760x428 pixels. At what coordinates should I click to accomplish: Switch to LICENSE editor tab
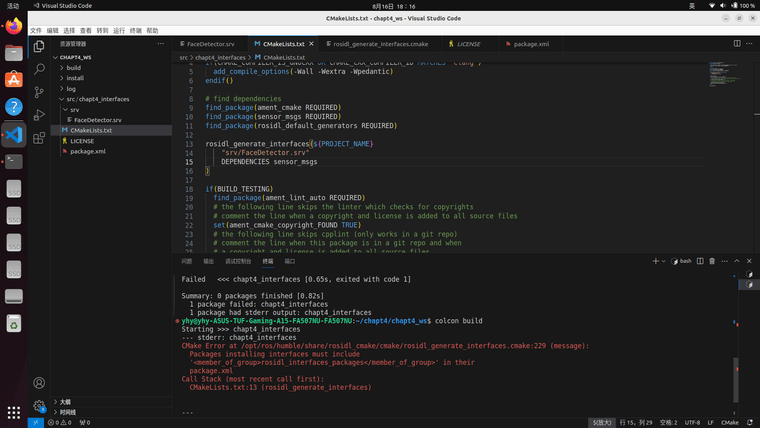(x=468, y=44)
